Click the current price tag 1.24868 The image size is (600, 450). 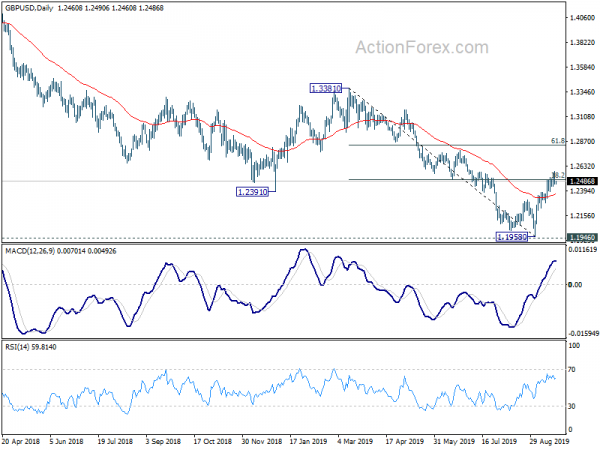point(582,181)
